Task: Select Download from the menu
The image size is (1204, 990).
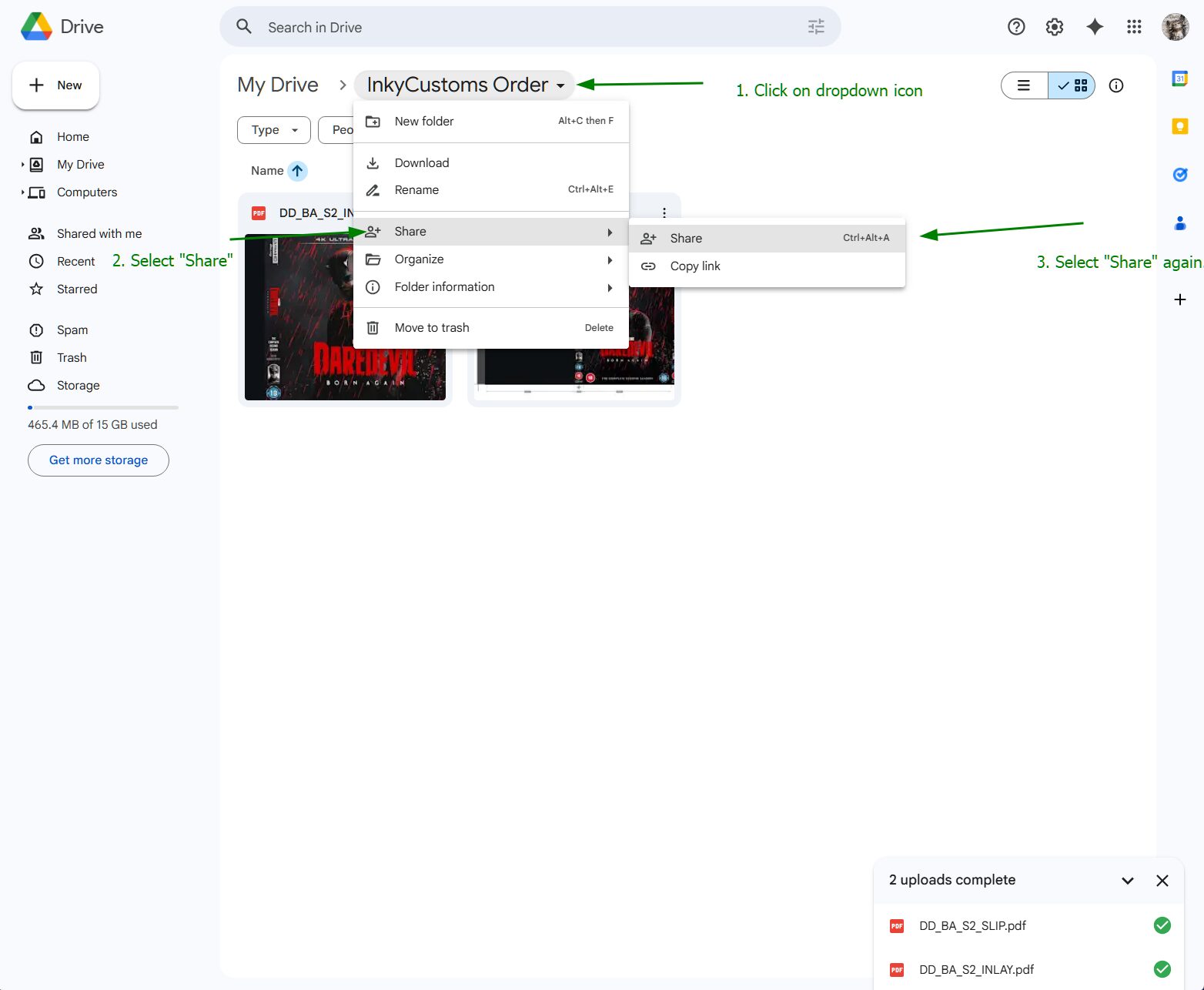Action: pyautogui.click(x=491, y=163)
